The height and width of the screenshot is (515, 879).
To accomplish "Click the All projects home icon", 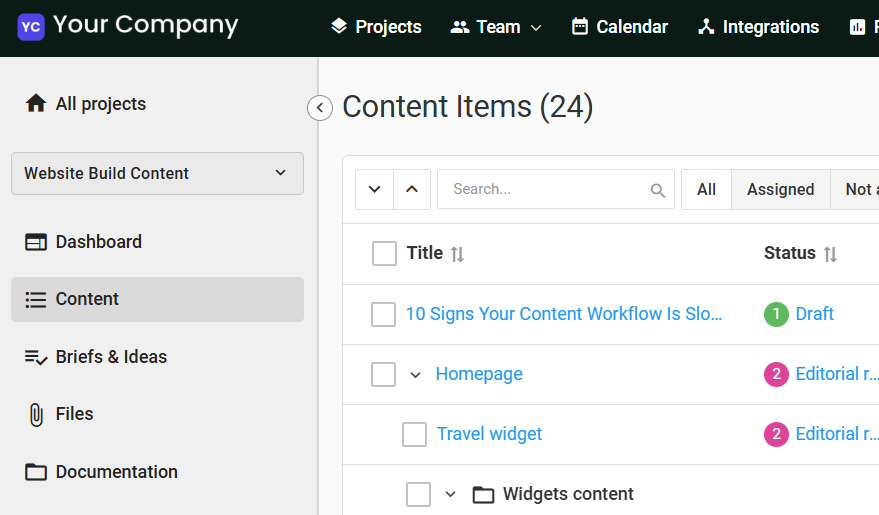I will tap(36, 103).
